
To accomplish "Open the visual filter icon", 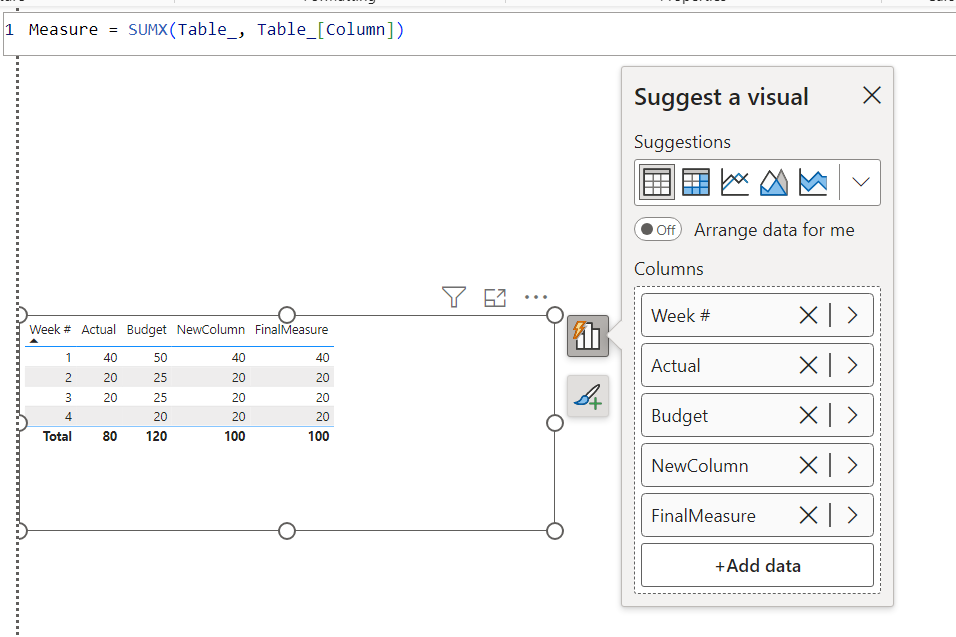I will point(454,297).
